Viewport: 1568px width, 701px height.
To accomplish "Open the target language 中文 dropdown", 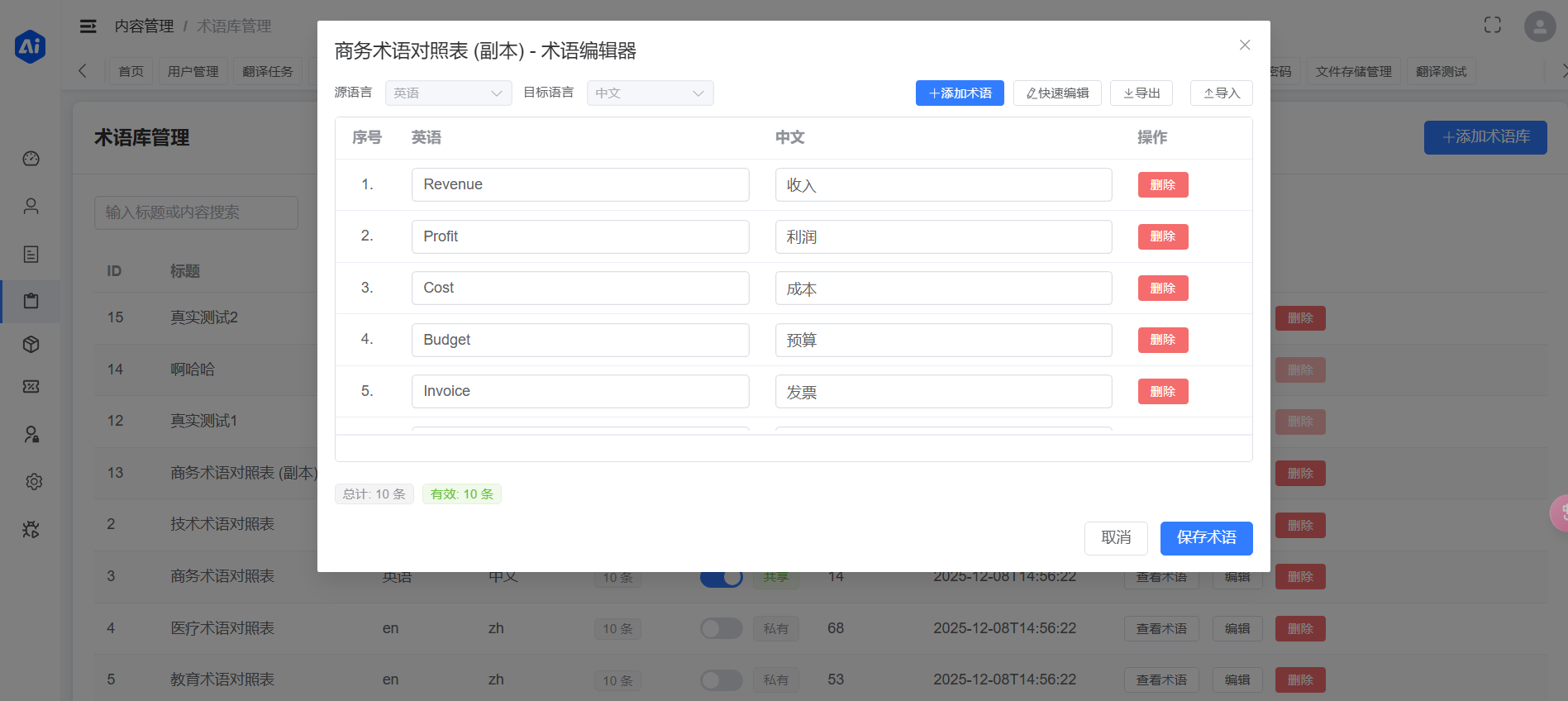I will point(650,93).
